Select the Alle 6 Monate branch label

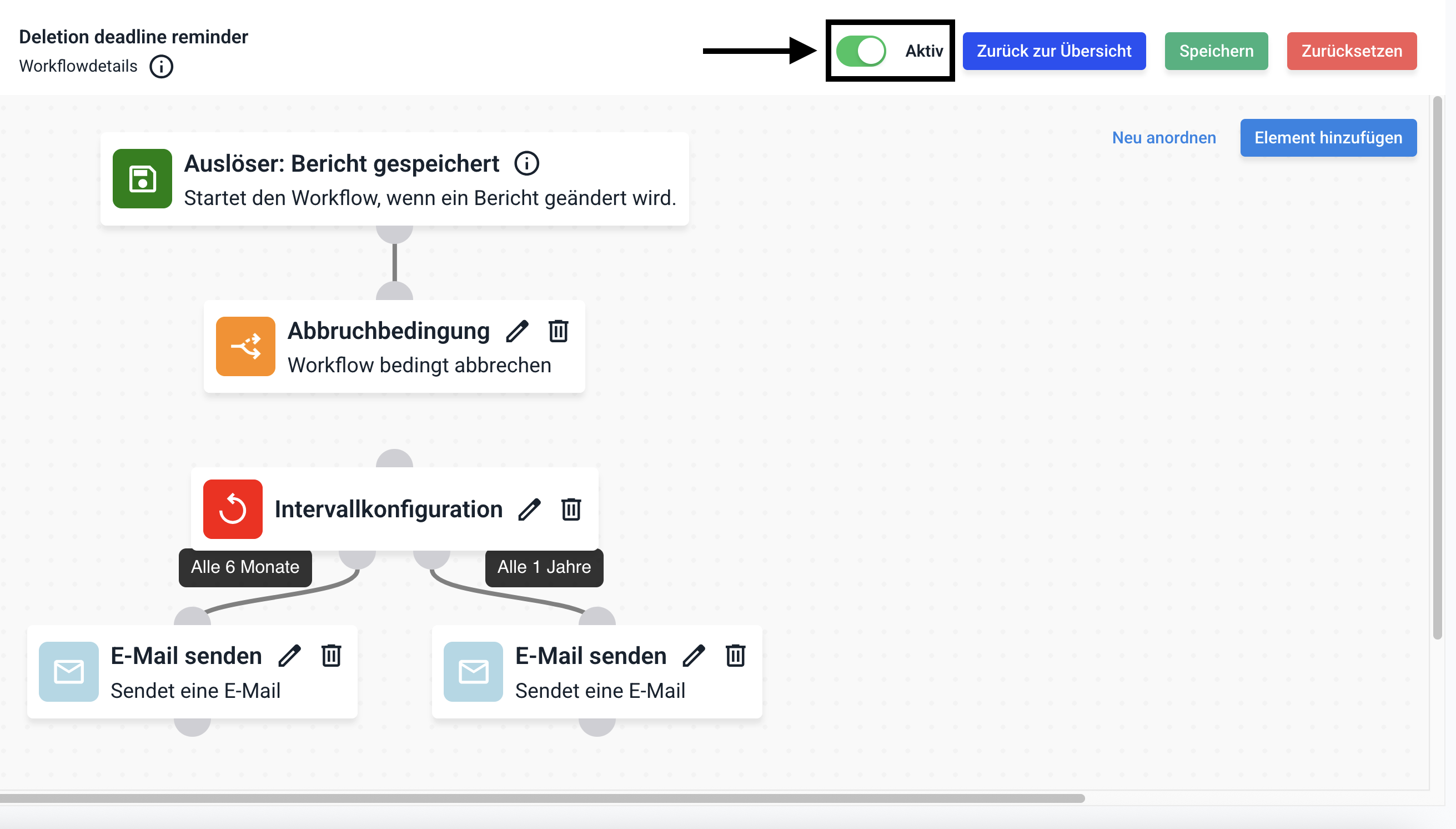tap(245, 567)
